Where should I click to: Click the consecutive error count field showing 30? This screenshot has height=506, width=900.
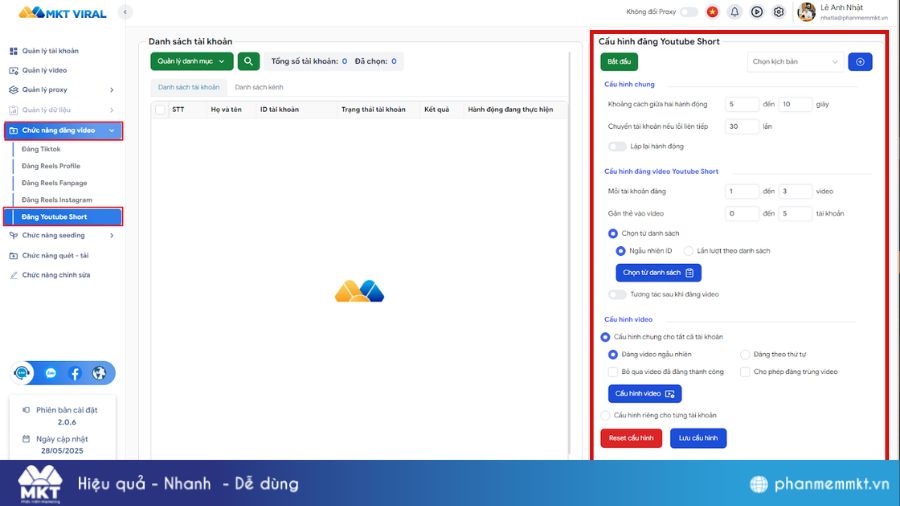click(742, 127)
